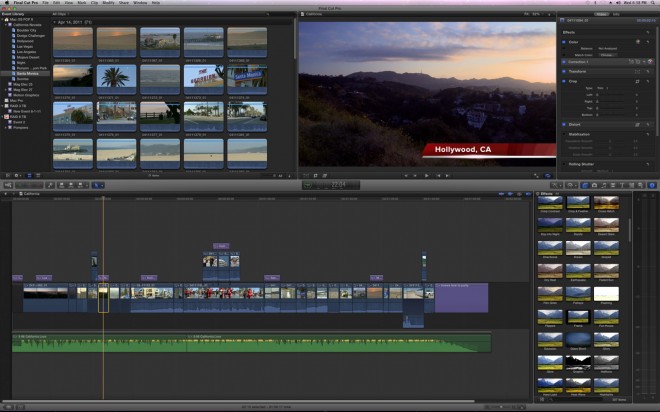Open the Modify menu in menu bar
The height and width of the screenshot is (412, 660).
click(107, 3)
